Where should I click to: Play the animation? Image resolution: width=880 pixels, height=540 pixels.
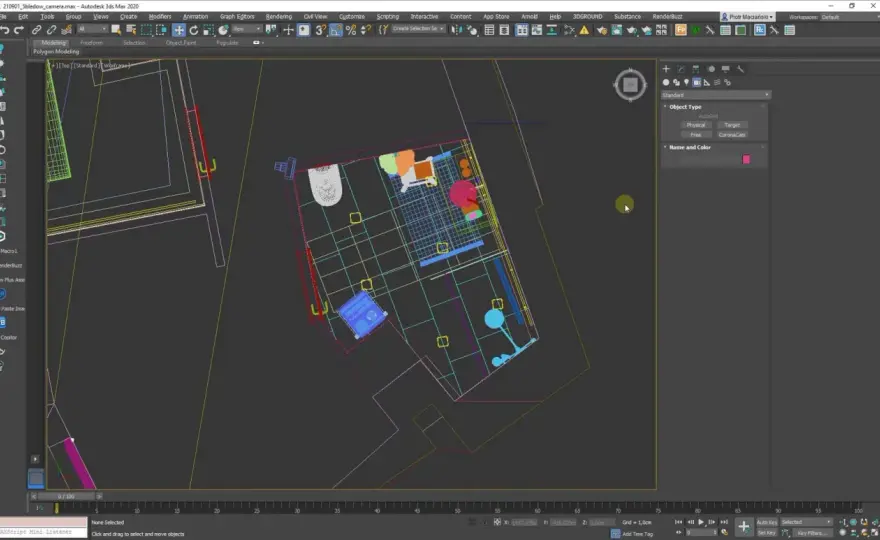pos(701,522)
